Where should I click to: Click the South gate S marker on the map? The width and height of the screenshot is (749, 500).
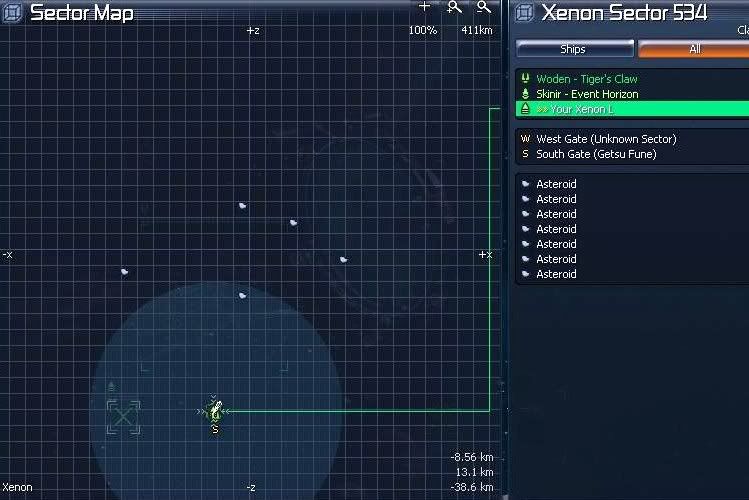pos(215,429)
